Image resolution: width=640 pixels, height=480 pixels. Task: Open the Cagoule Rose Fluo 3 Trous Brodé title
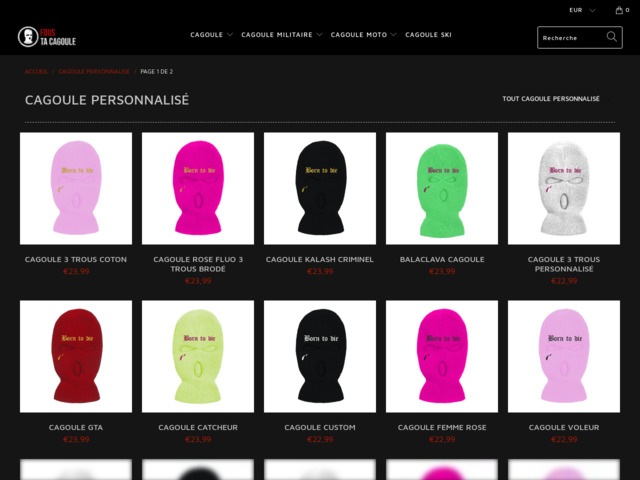(x=198, y=264)
